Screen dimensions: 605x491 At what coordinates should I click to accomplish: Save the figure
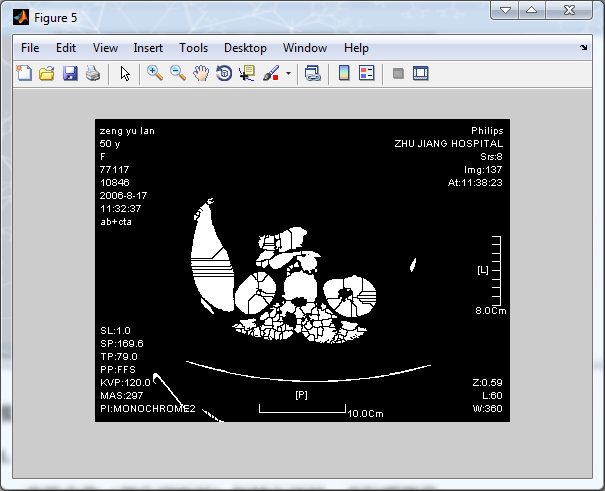70,73
